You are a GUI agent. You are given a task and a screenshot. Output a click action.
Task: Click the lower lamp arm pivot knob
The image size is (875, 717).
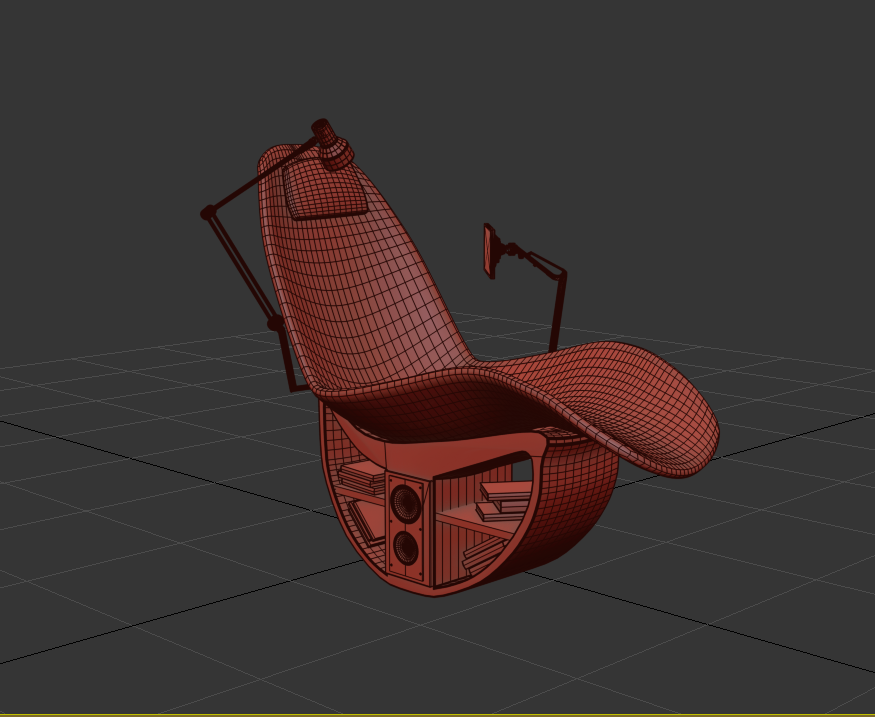click(x=274, y=324)
